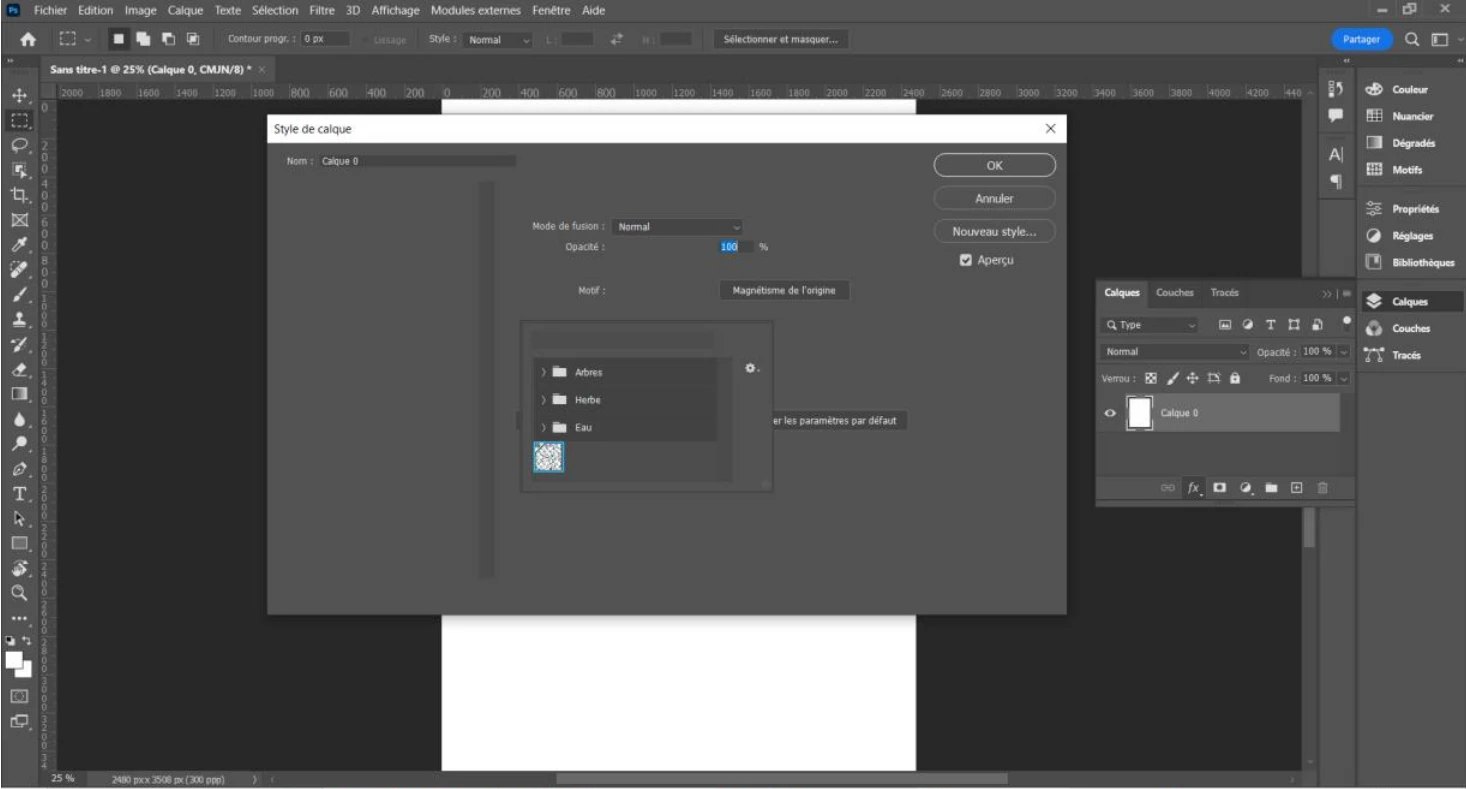
Task: Click Magnétisme de l'origine button
Action: tap(784, 290)
